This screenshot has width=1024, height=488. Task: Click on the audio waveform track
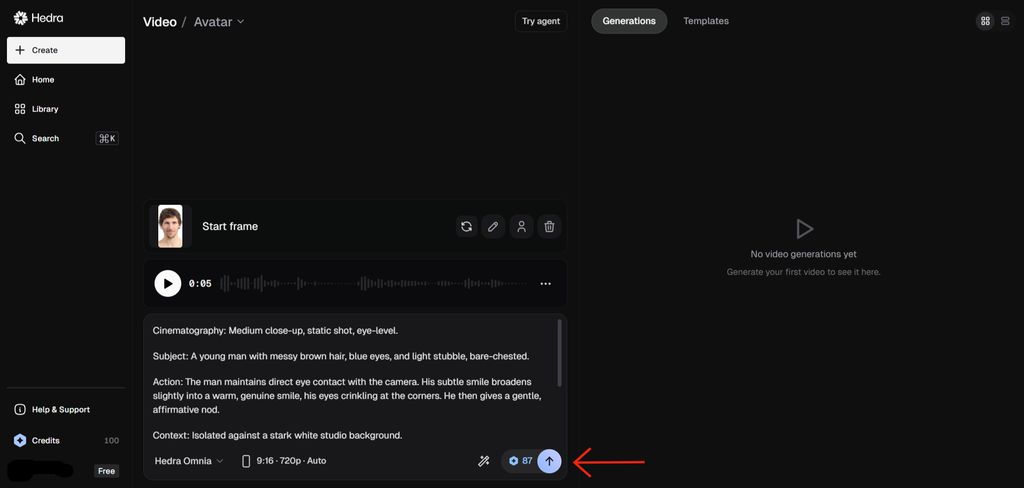375,284
